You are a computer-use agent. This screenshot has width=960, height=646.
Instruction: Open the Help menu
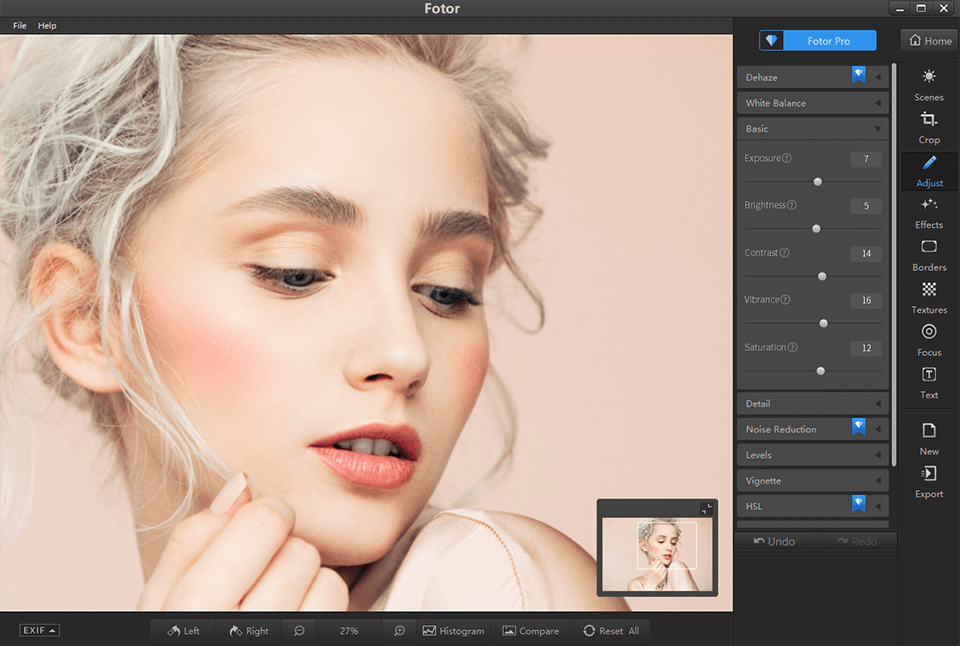(x=46, y=25)
